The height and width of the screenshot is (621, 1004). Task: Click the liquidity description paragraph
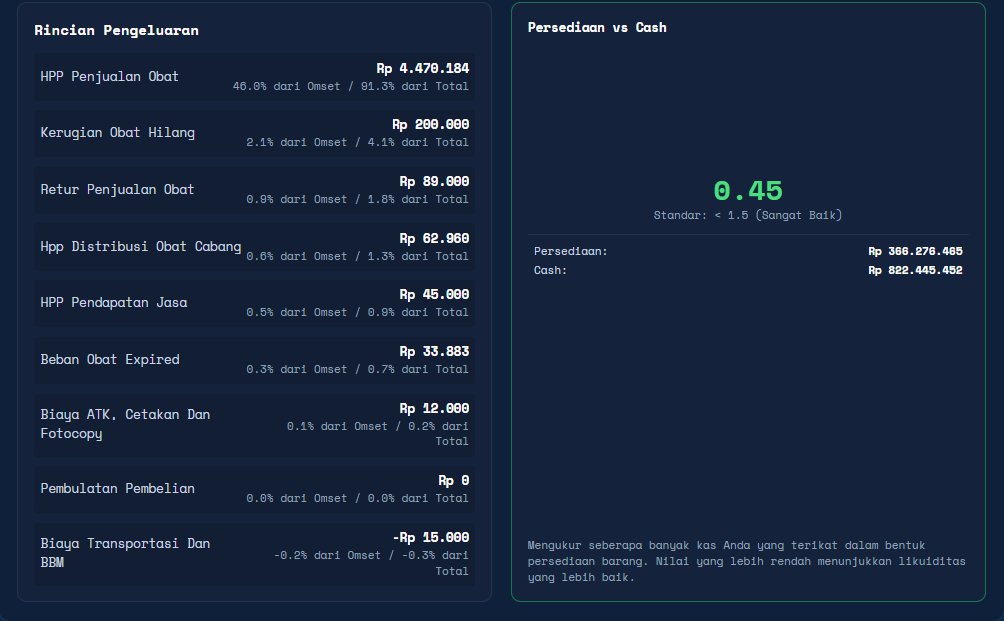[746, 561]
